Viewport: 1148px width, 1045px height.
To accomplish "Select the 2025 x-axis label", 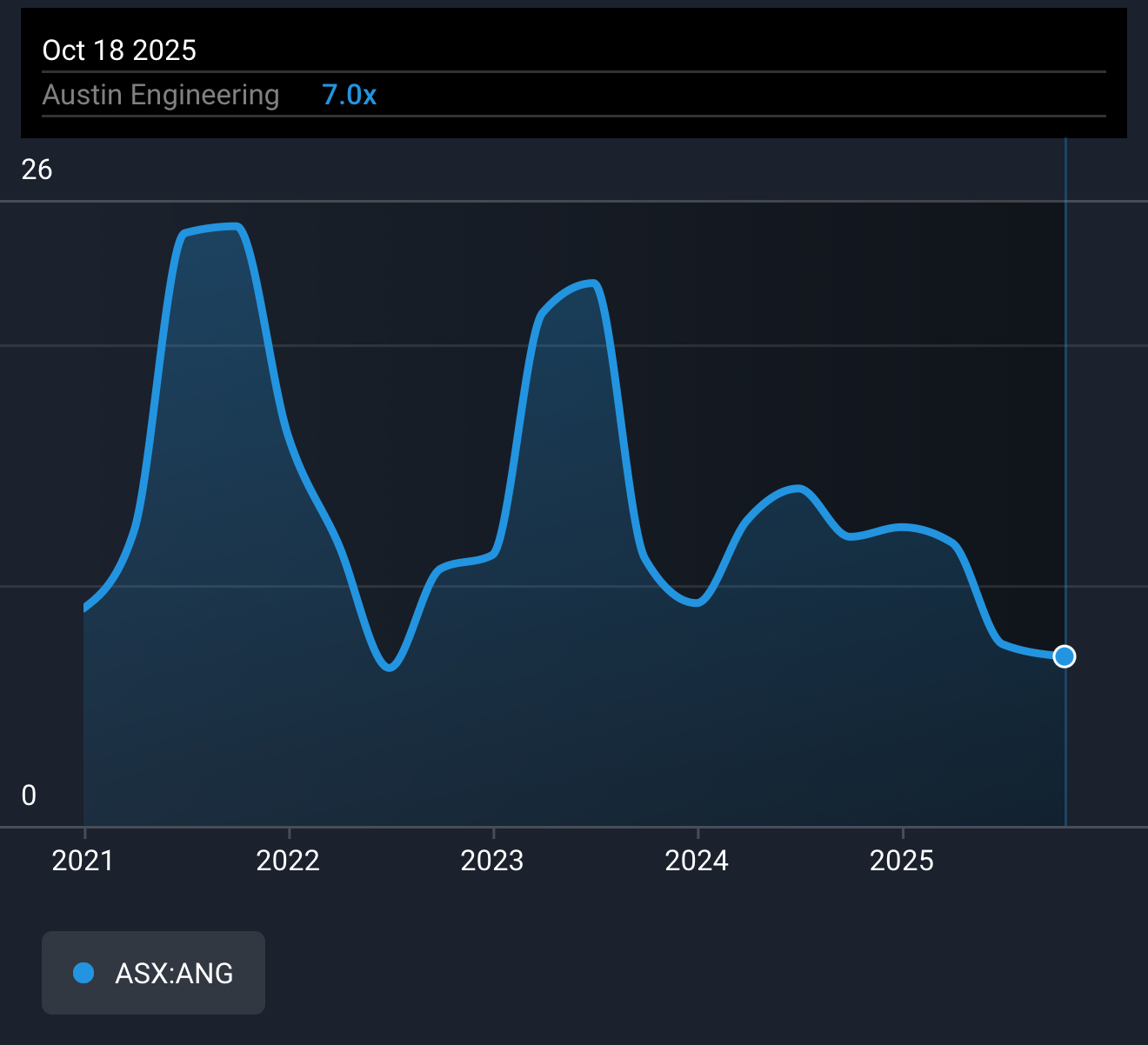I will tap(902, 861).
